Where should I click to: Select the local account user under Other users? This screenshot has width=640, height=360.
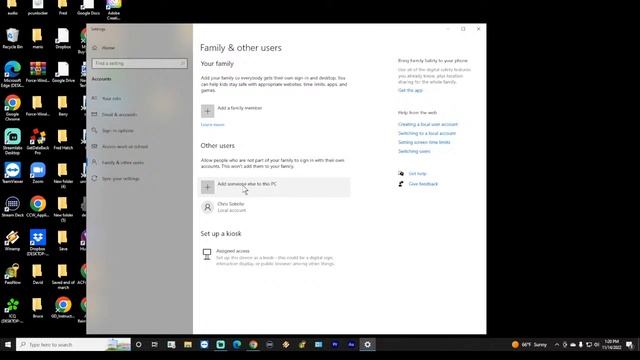(274, 207)
